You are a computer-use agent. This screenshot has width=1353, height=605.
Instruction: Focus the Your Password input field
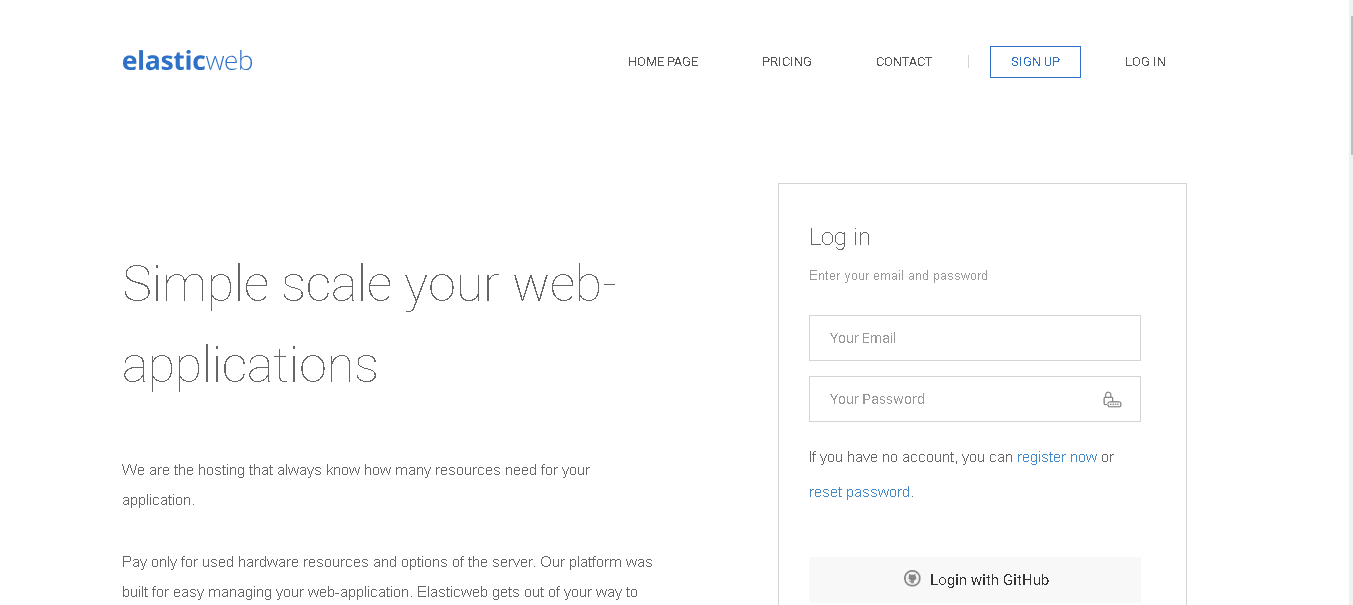click(975, 399)
